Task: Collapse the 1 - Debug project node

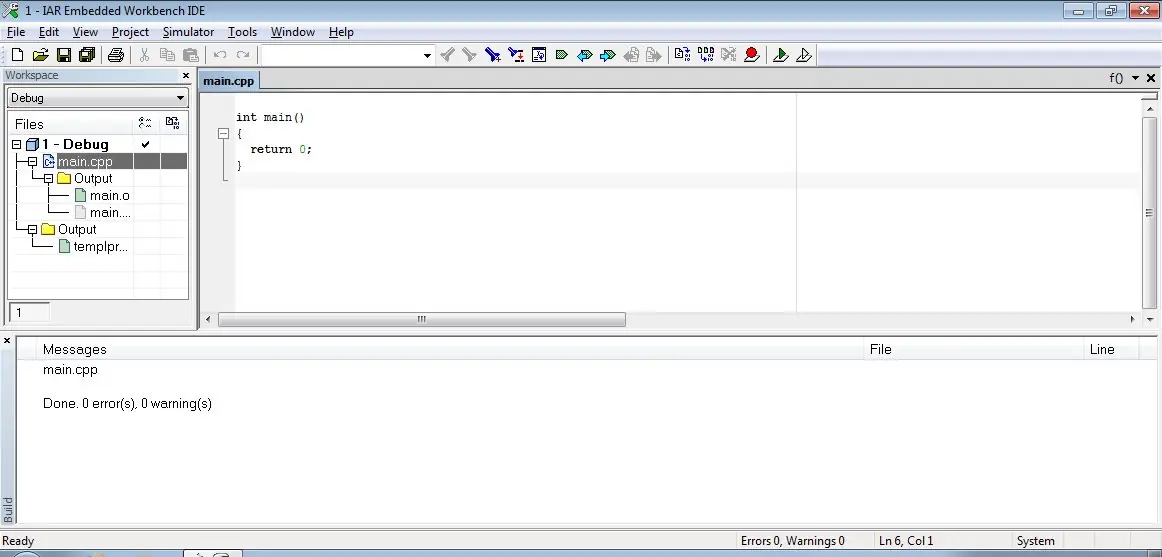Action: [x=16, y=144]
